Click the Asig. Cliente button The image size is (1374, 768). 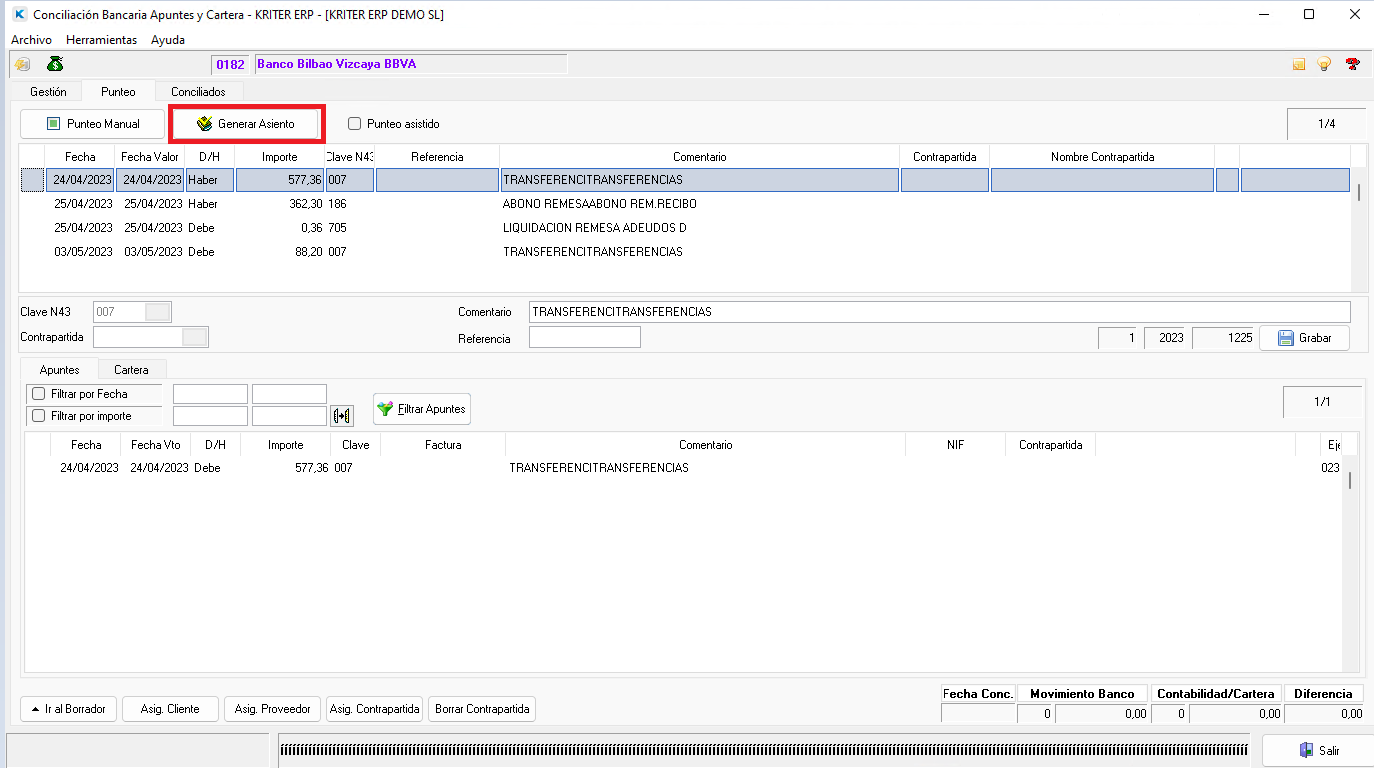click(169, 709)
